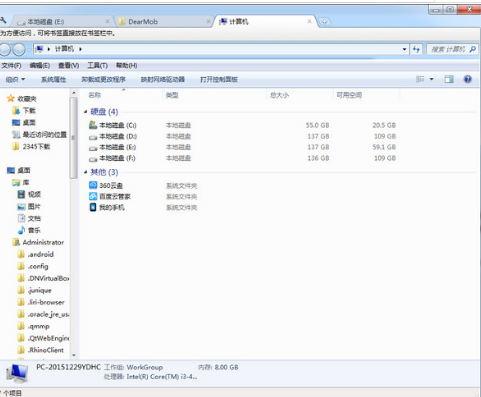Open new tab with plus button
Screen dimensions: 481x397
point(324,22)
